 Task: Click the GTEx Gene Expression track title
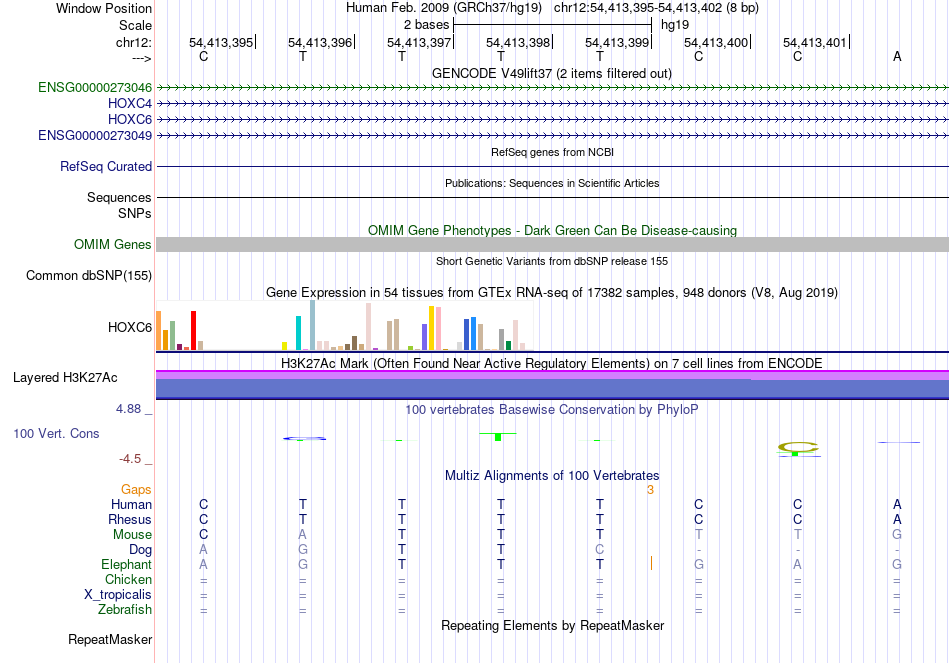551,293
